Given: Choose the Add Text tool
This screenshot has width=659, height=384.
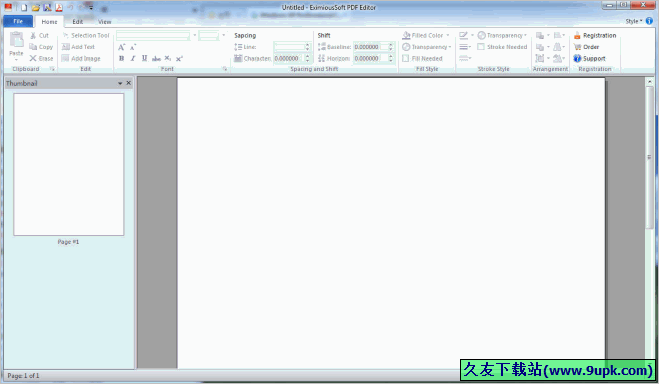Looking at the screenshot, I should (x=78, y=47).
